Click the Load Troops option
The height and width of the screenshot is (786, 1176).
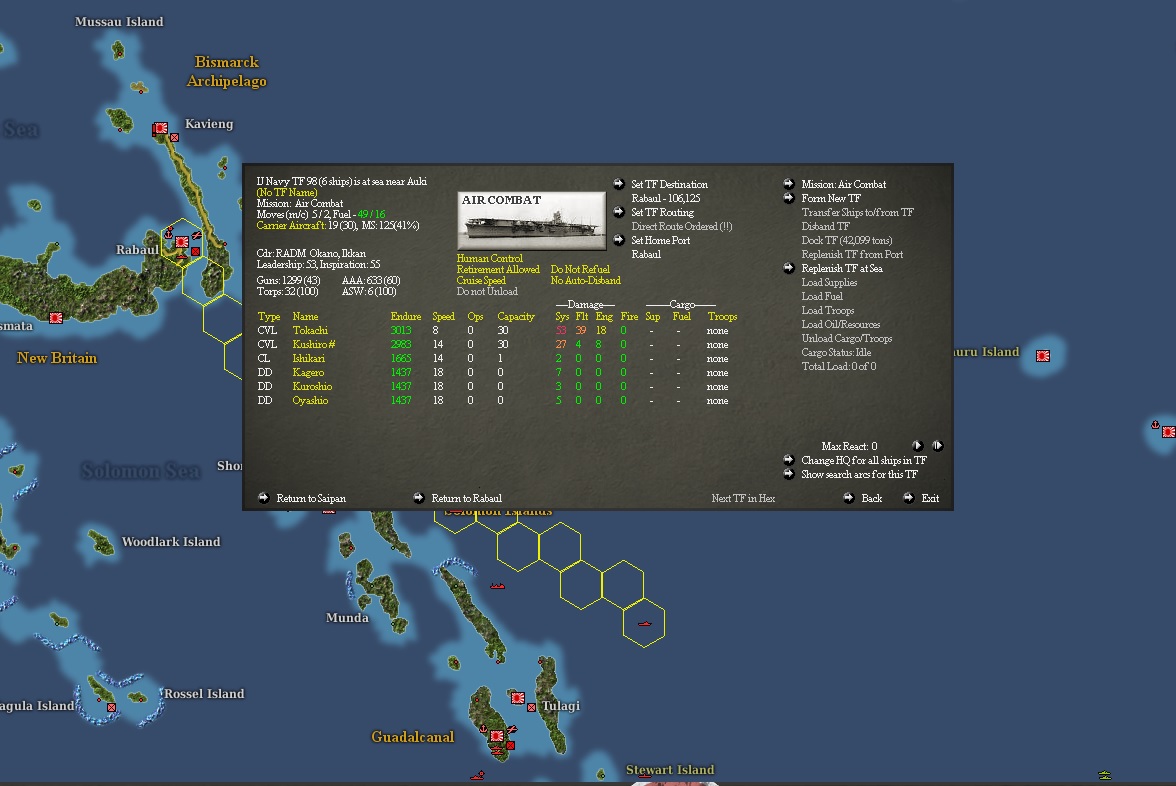click(827, 310)
